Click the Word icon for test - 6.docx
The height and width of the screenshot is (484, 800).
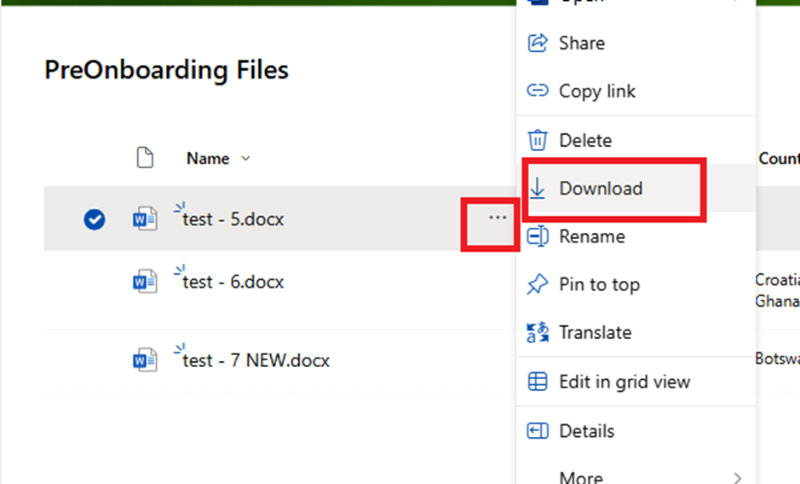(145, 282)
